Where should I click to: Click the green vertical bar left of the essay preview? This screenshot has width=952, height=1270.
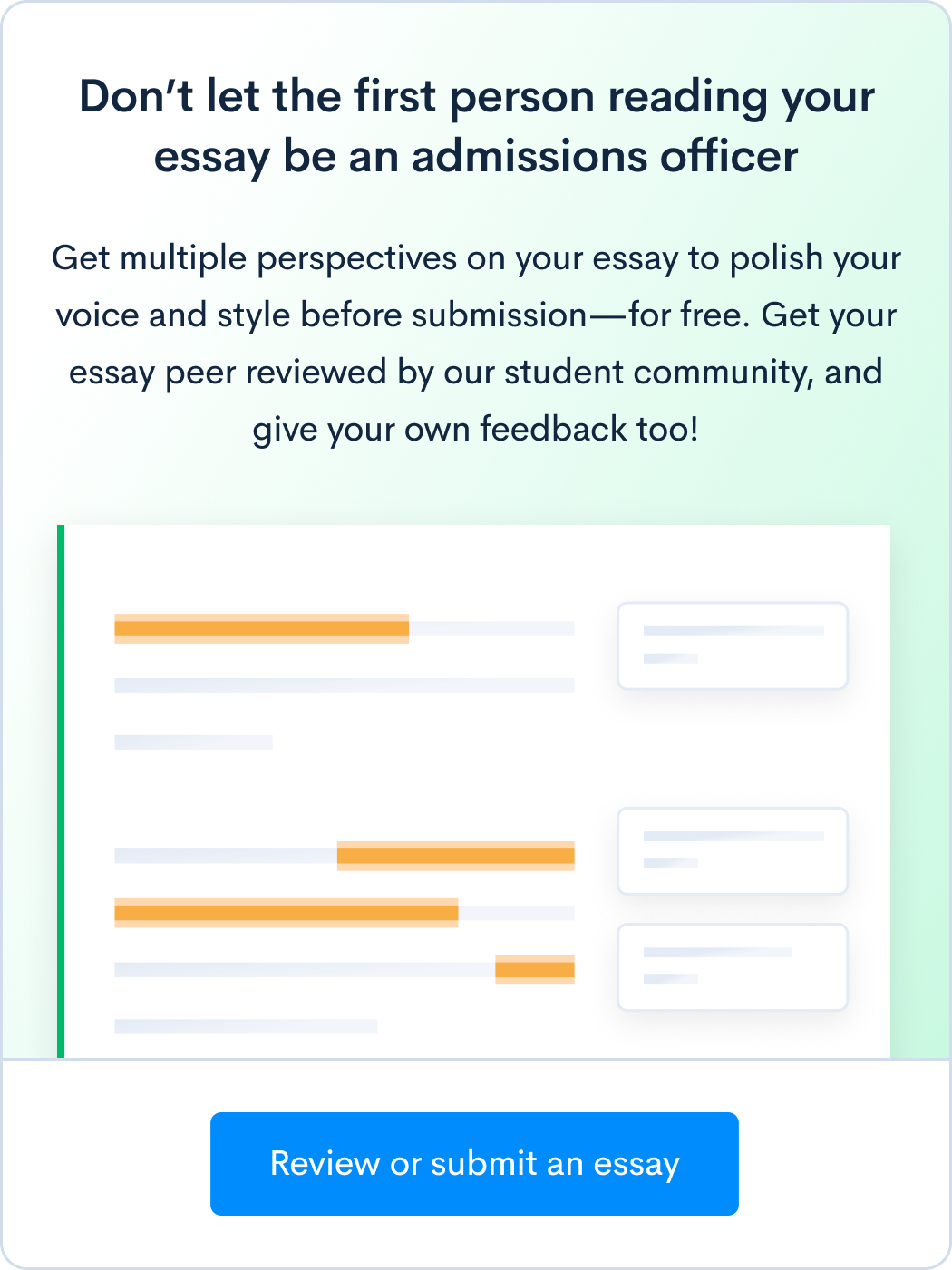click(61, 791)
